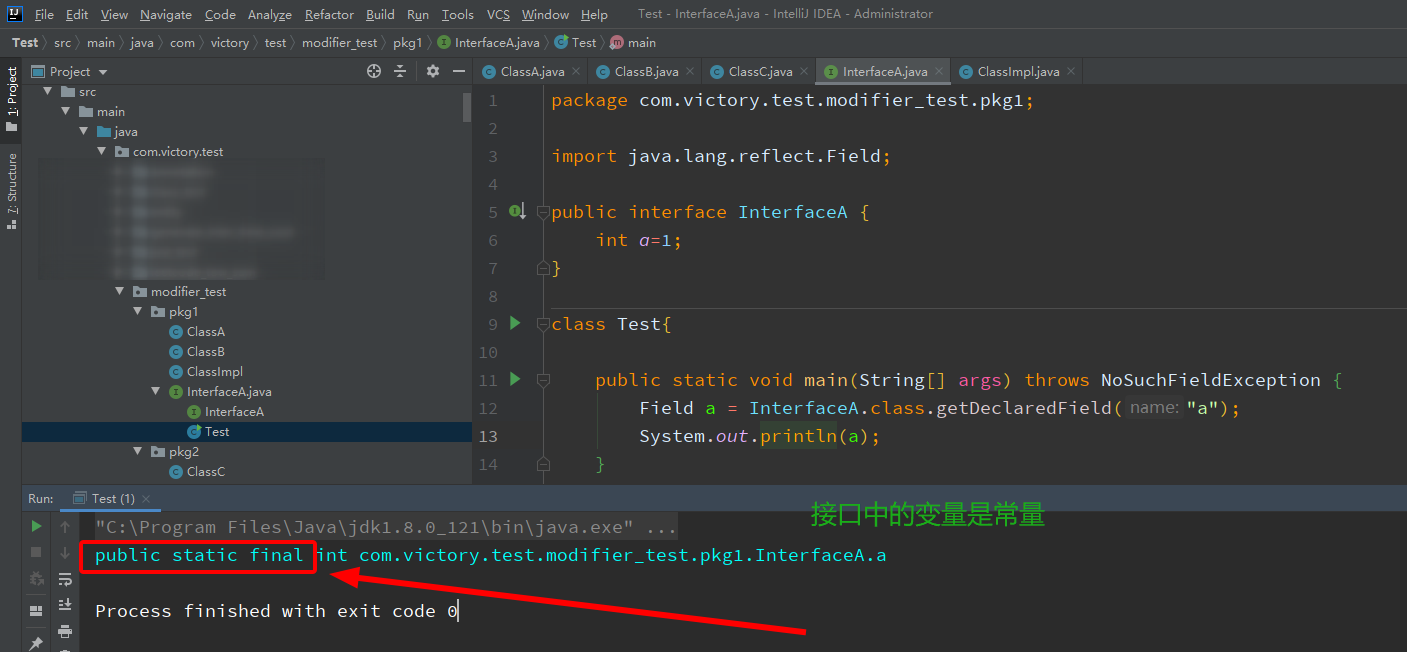Open Project panel gear settings
This screenshot has width=1407, height=652.
(x=433, y=71)
